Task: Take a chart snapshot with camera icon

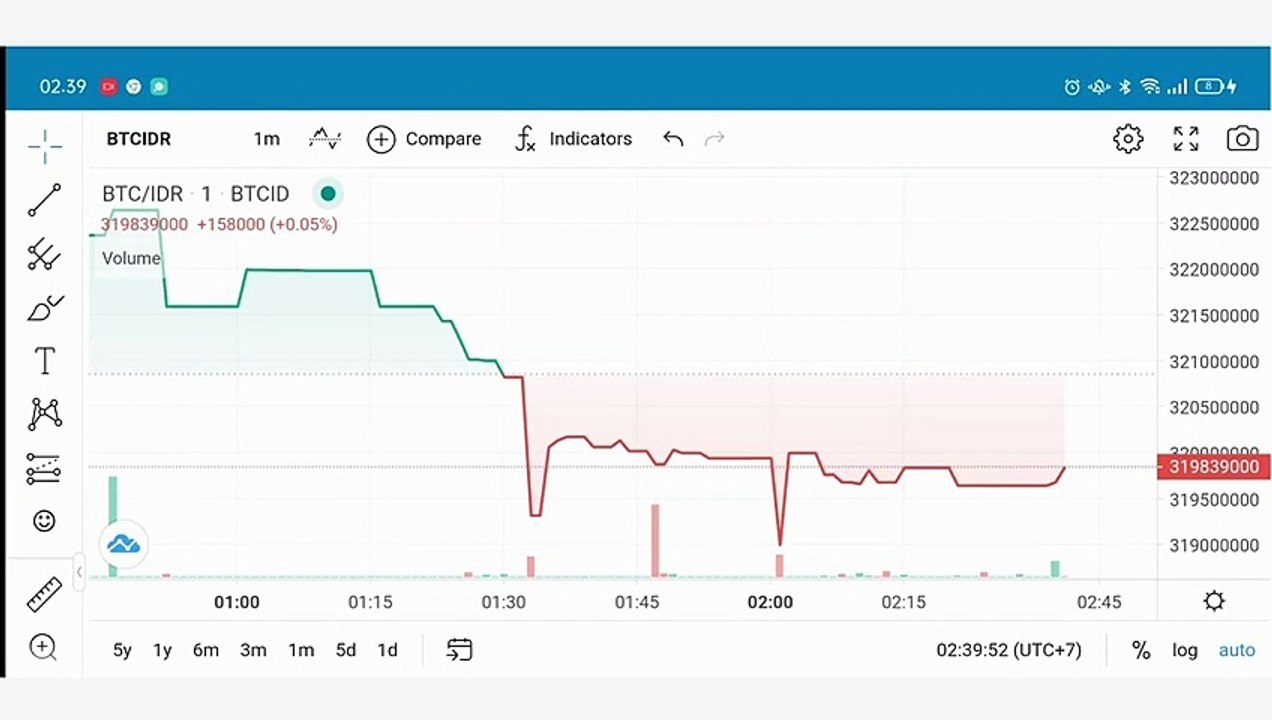Action: coord(1242,139)
